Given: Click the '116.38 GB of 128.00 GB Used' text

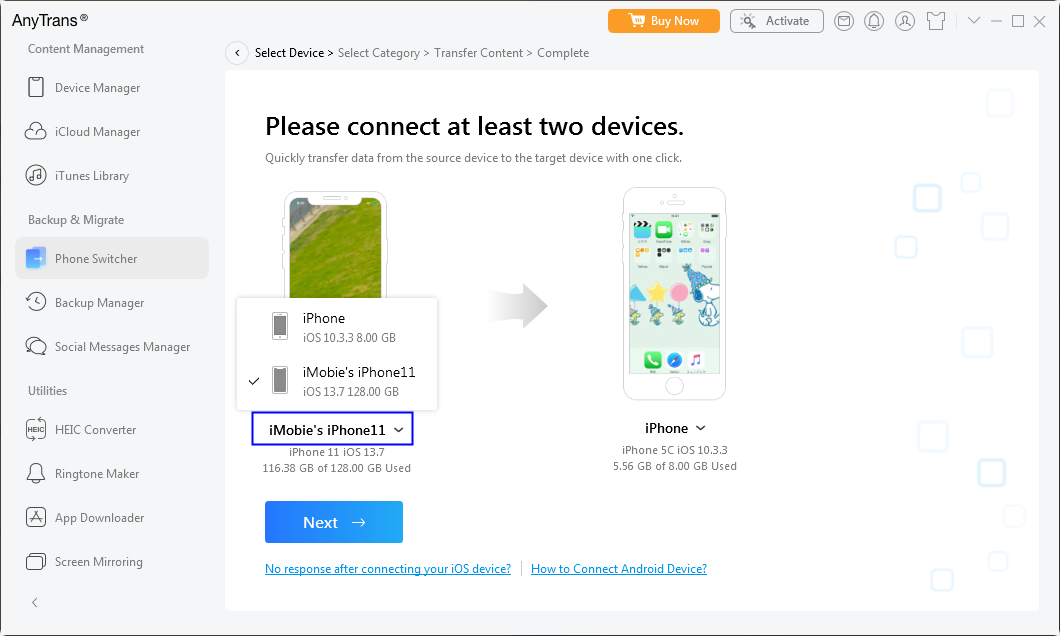Looking at the screenshot, I should click(x=337, y=468).
